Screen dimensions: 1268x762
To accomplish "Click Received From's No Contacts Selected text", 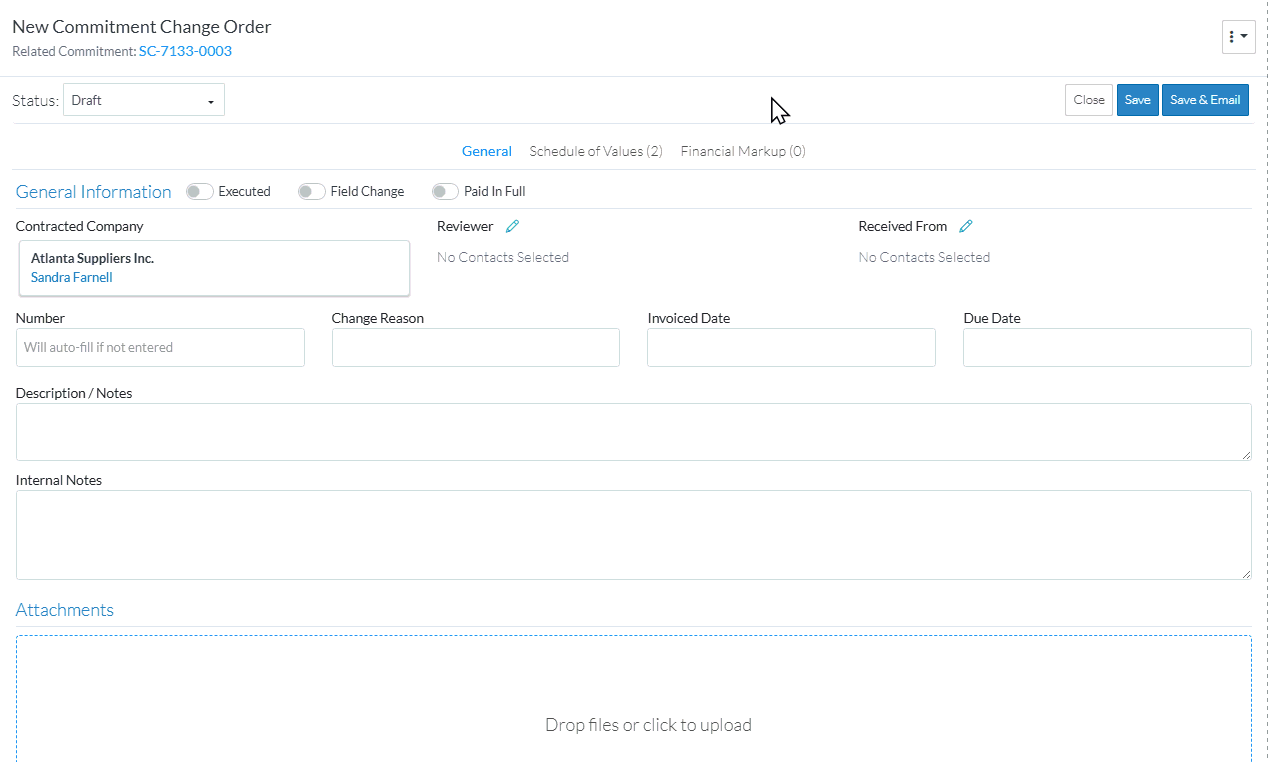I will 924,257.
